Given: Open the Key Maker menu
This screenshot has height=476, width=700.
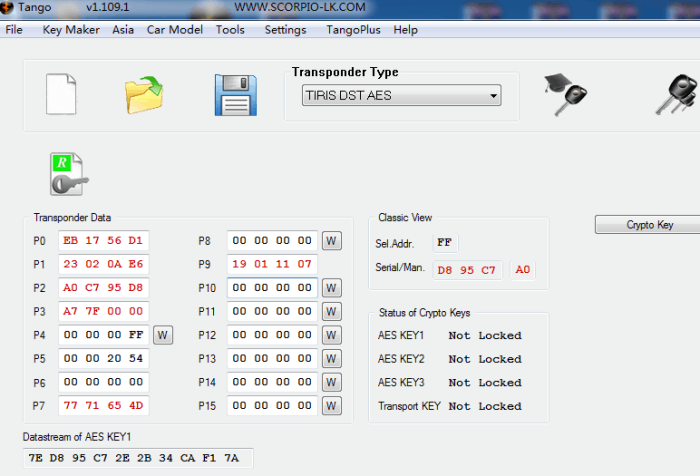Looking at the screenshot, I should 71,30.
